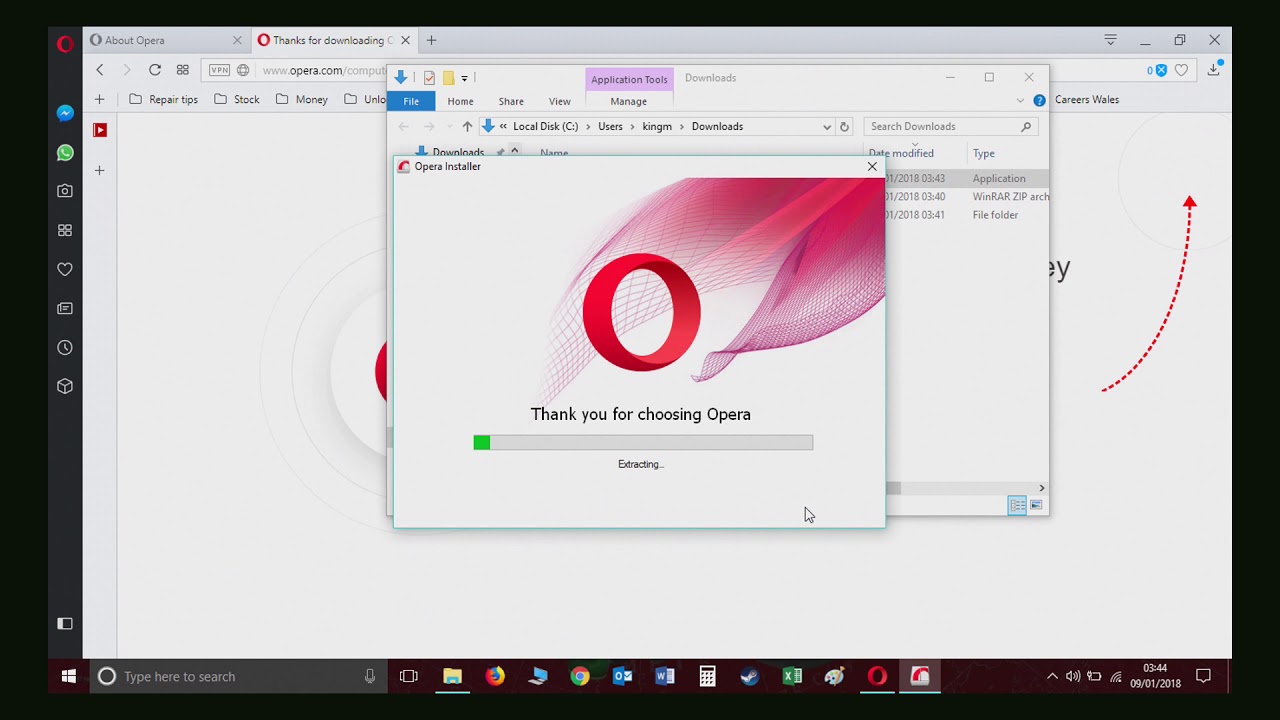Open Firefox from the taskbar
Image resolution: width=1280 pixels, height=720 pixels.
point(495,676)
